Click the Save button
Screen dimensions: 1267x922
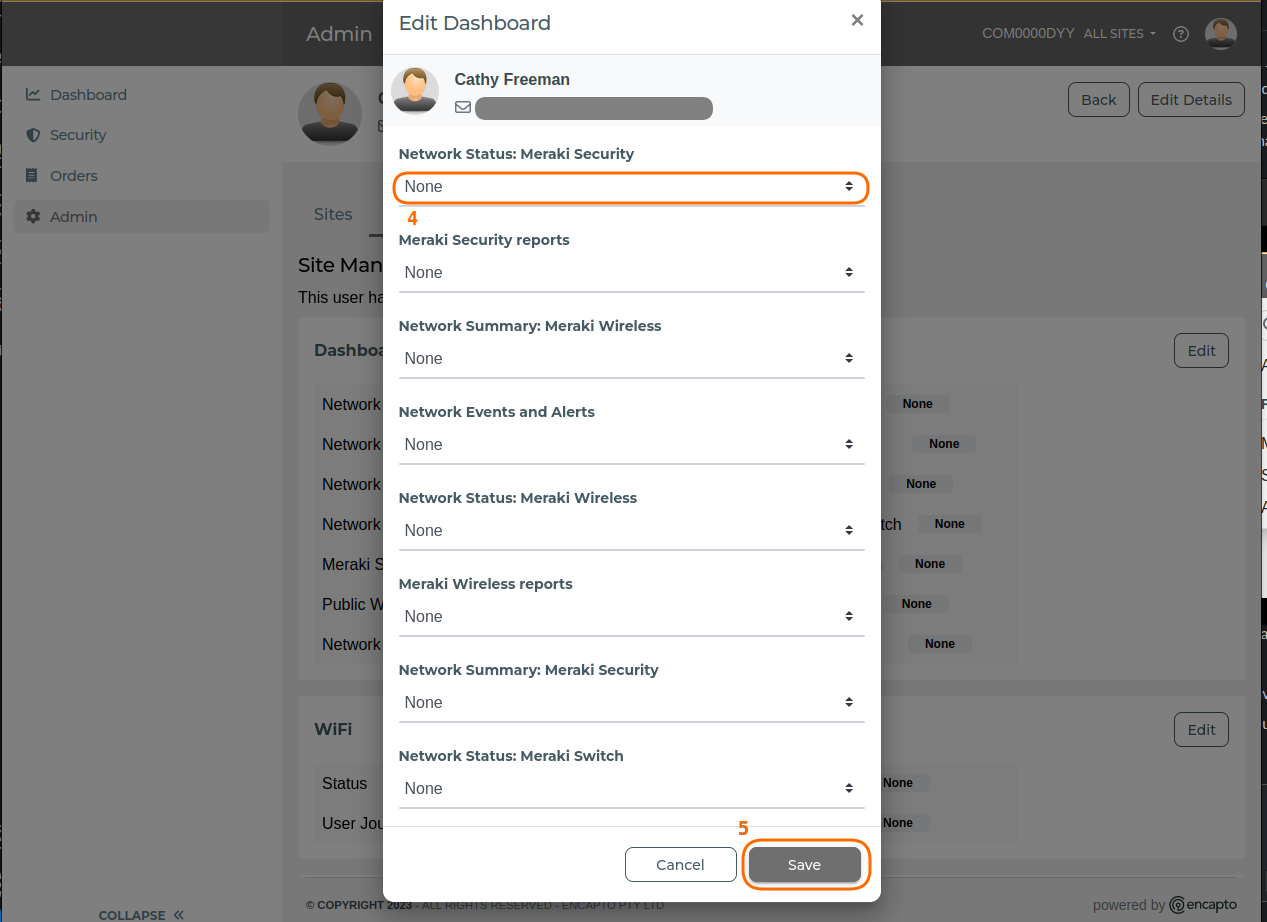[x=804, y=865]
